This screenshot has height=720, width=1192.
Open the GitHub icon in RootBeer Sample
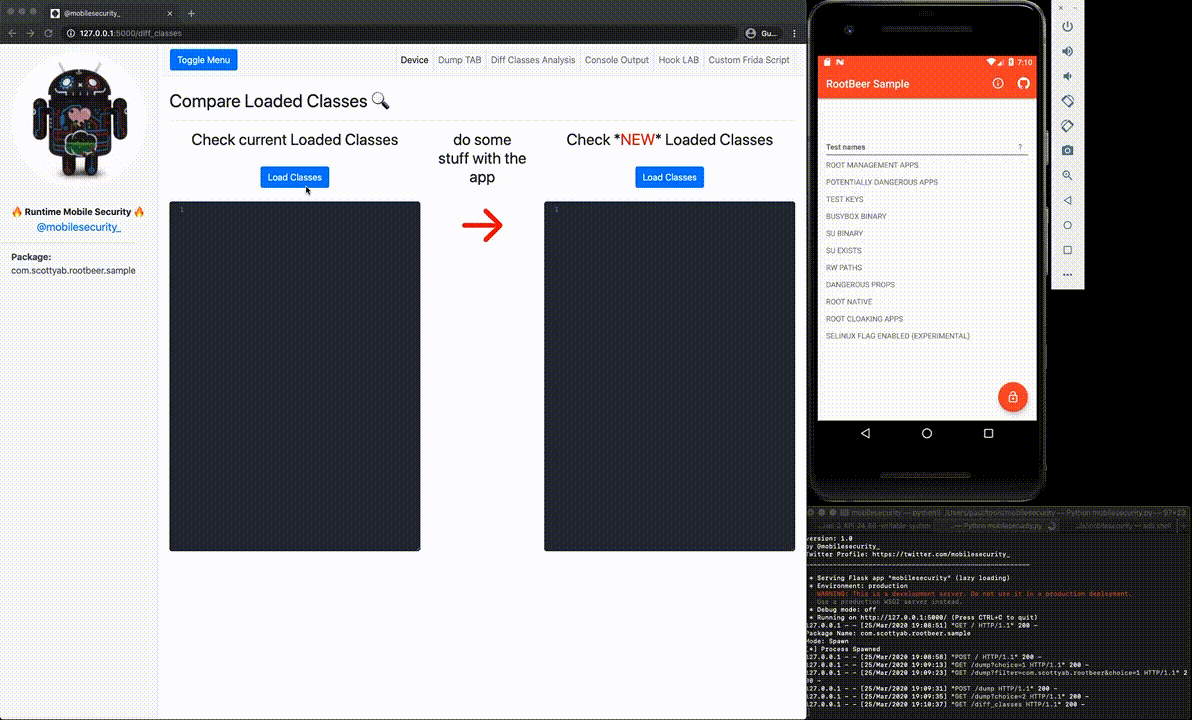[x=1022, y=84]
